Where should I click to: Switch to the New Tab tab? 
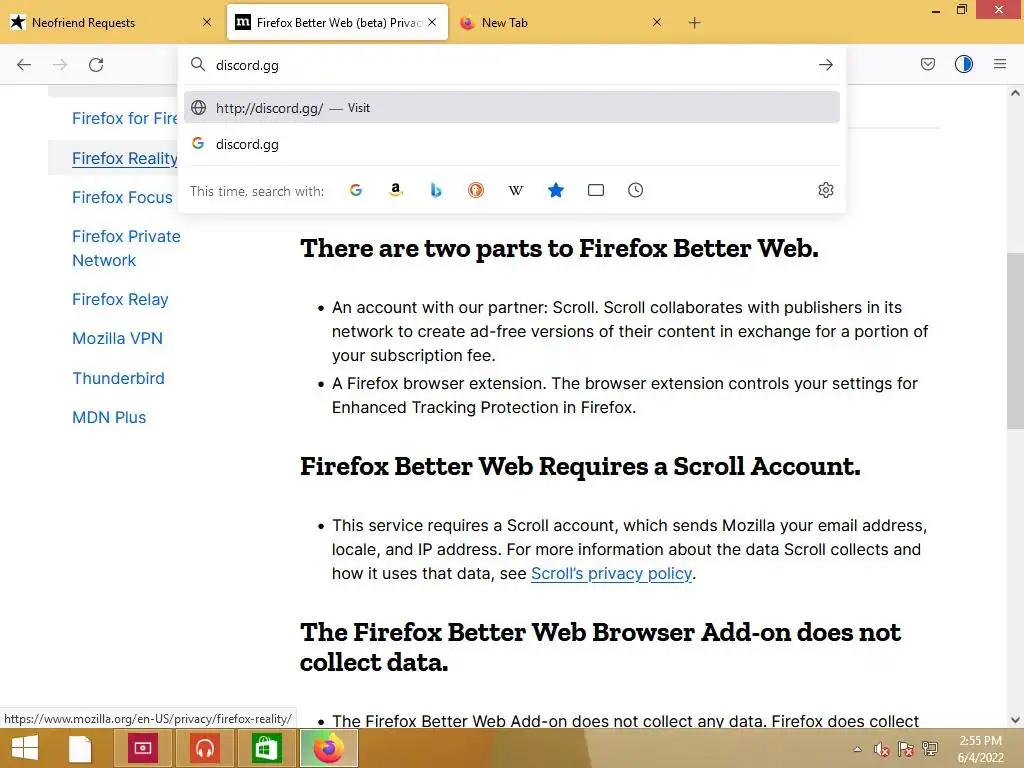[x=562, y=22]
